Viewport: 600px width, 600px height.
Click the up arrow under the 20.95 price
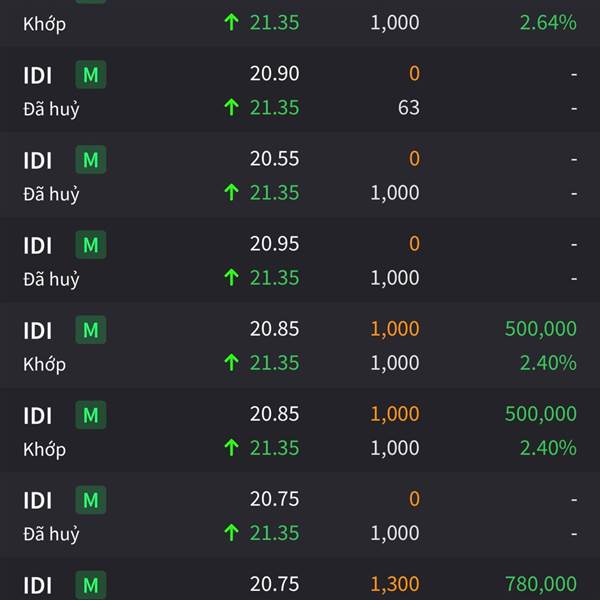[232, 277]
